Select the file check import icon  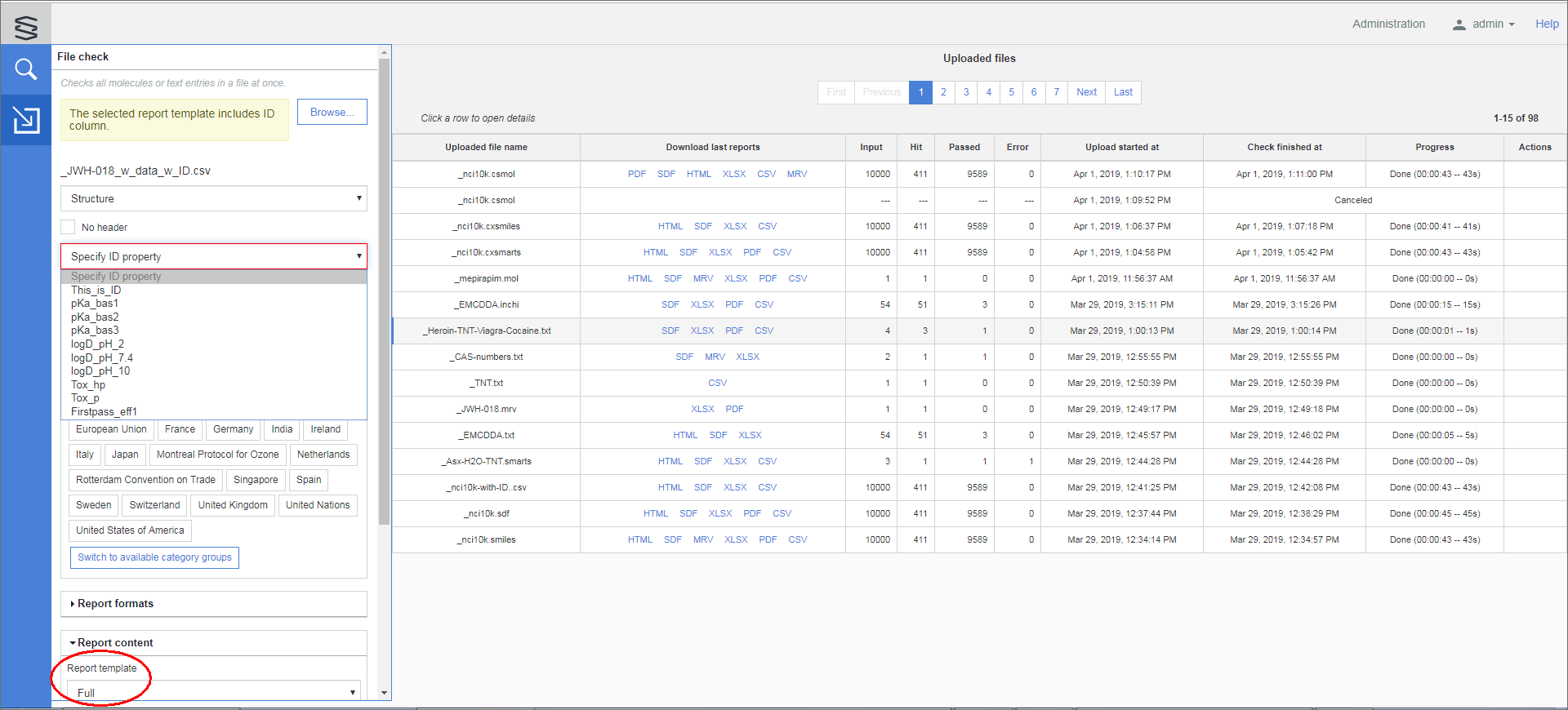pos(25,120)
